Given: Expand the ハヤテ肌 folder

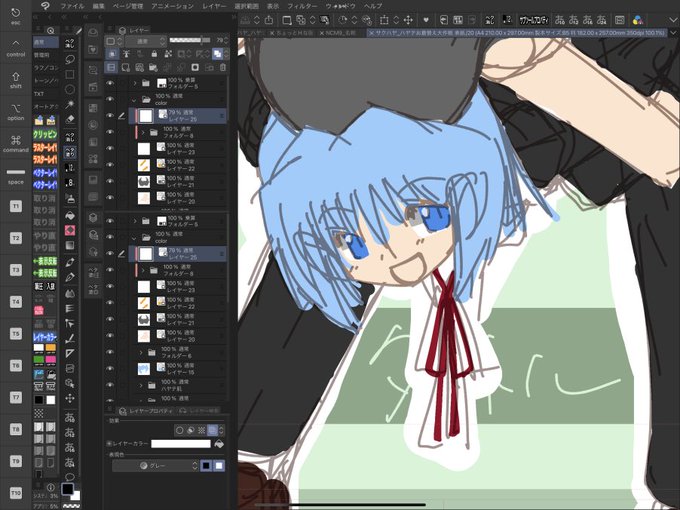Looking at the screenshot, I should 141,385.
